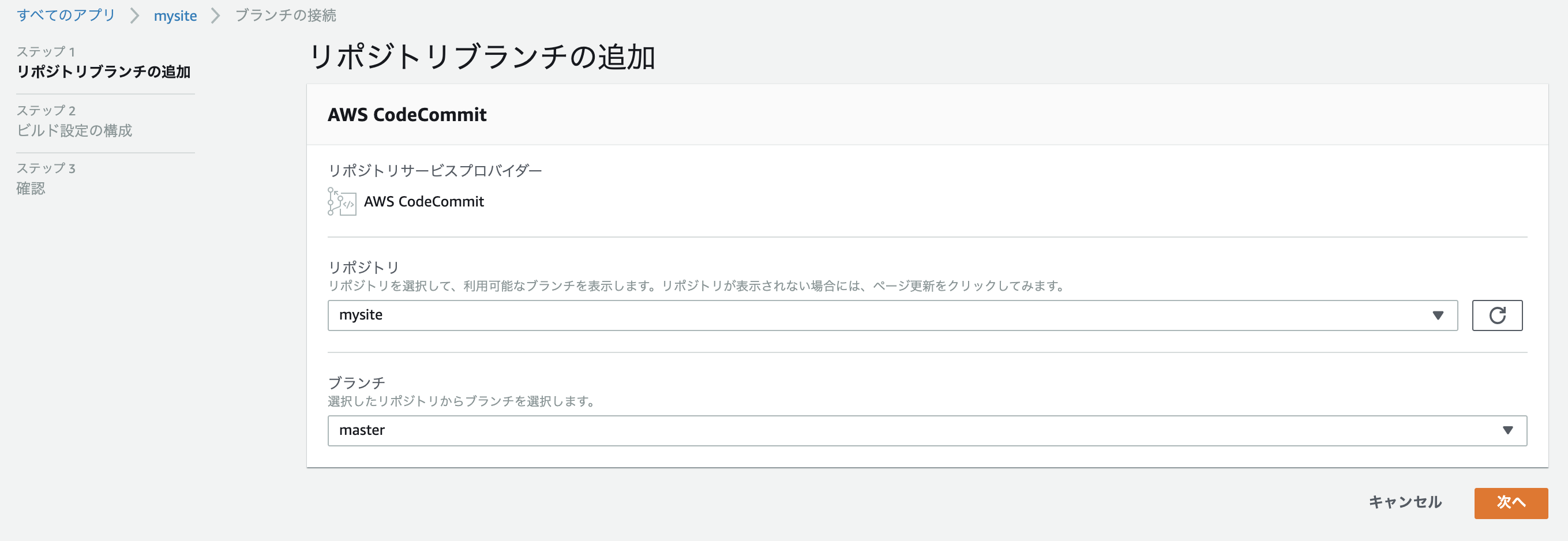Click the ブランチ field label
Image resolution: width=1568 pixels, height=541 pixels.
357,383
